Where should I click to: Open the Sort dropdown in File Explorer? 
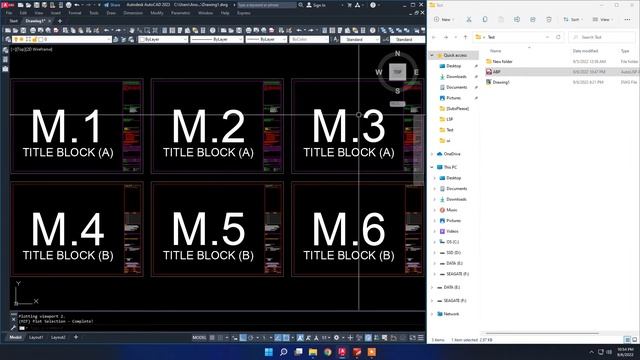click(x=573, y=19)
